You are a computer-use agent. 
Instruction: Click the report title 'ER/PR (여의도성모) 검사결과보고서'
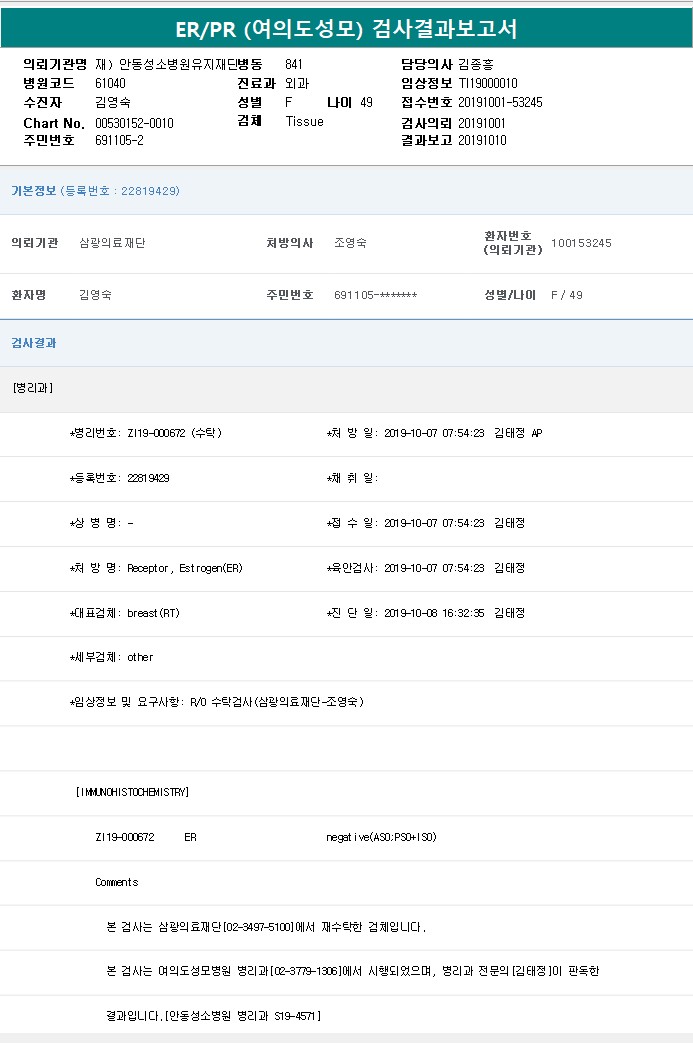pos(346,29)
